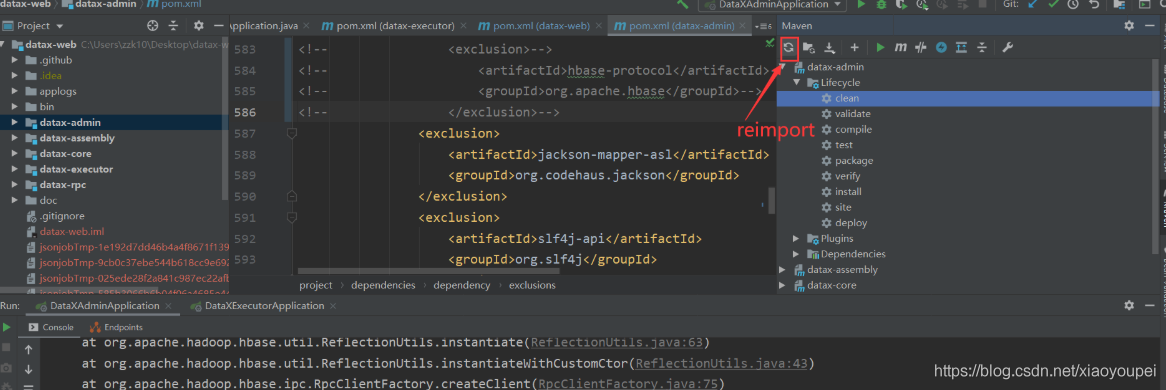
Task: Expand the datax-assembly module in the Project tree
Action: tap(15, 138)
